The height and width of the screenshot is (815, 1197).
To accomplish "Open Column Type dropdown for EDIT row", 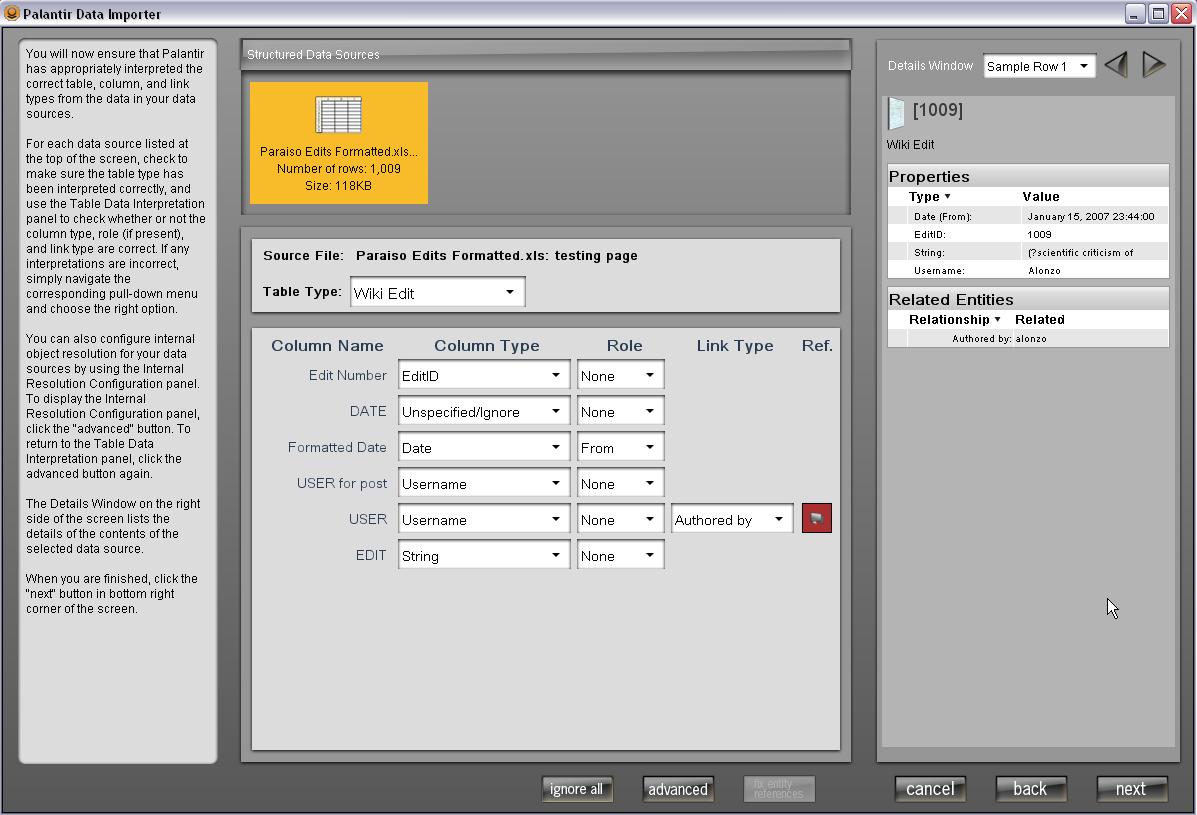I will pos(484,556).
